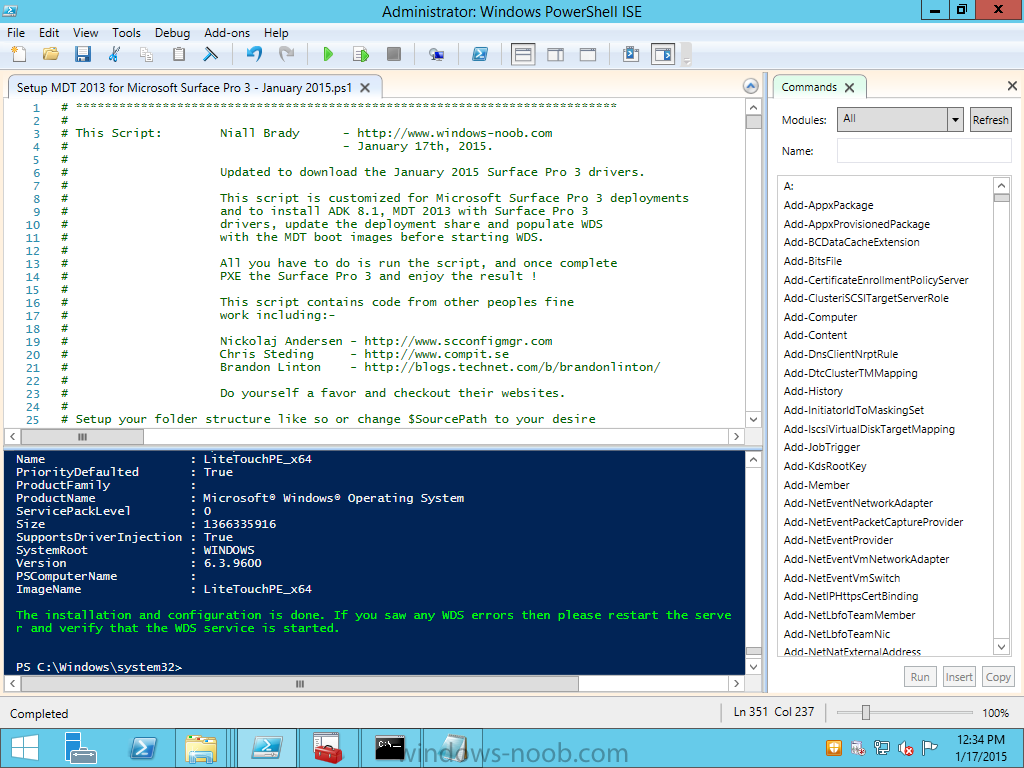
Task: Open a script file using folder icon
Action: (x=51, y=54)
